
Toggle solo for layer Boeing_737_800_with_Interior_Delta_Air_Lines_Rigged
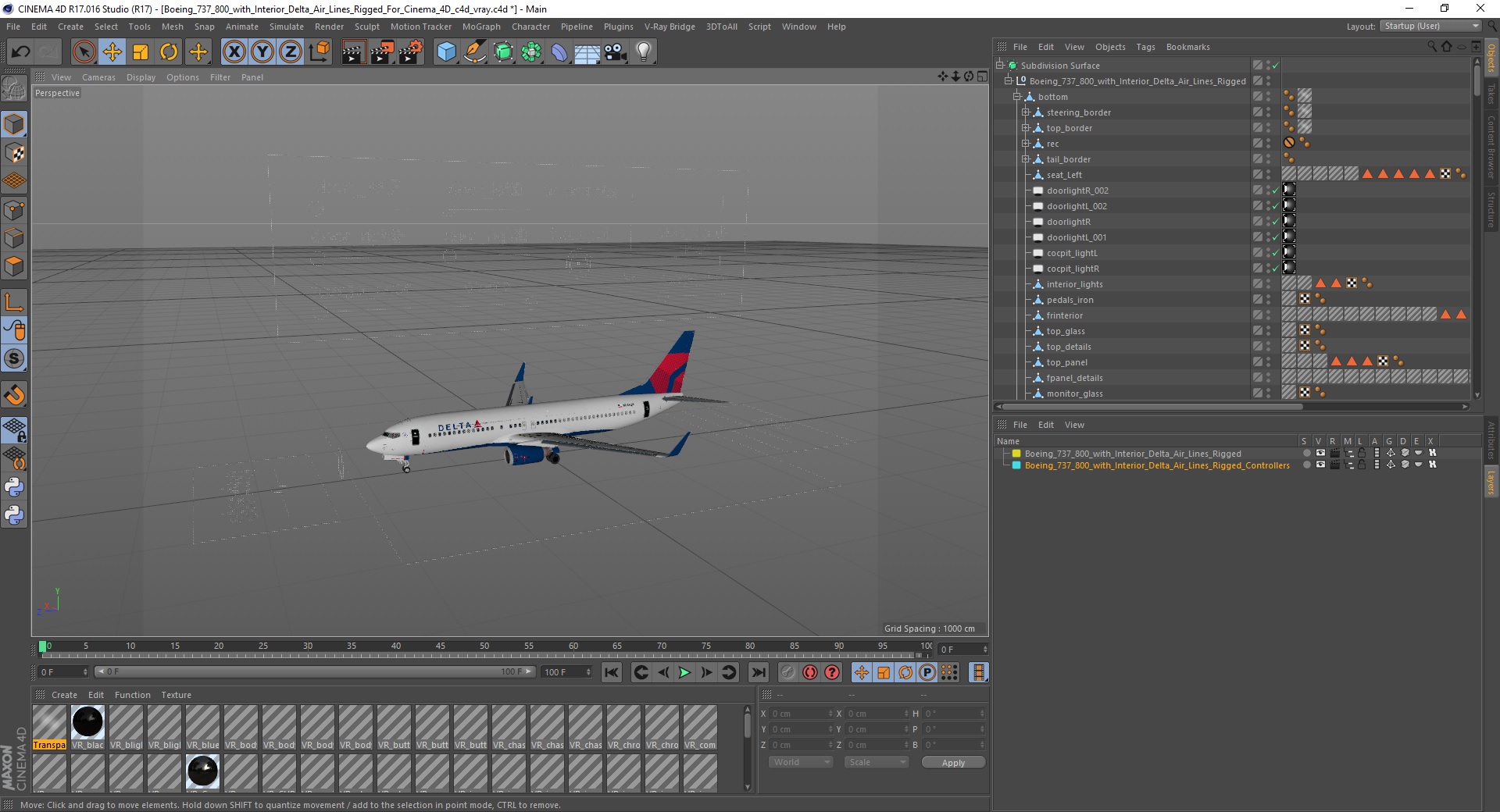click(1306, 453)
